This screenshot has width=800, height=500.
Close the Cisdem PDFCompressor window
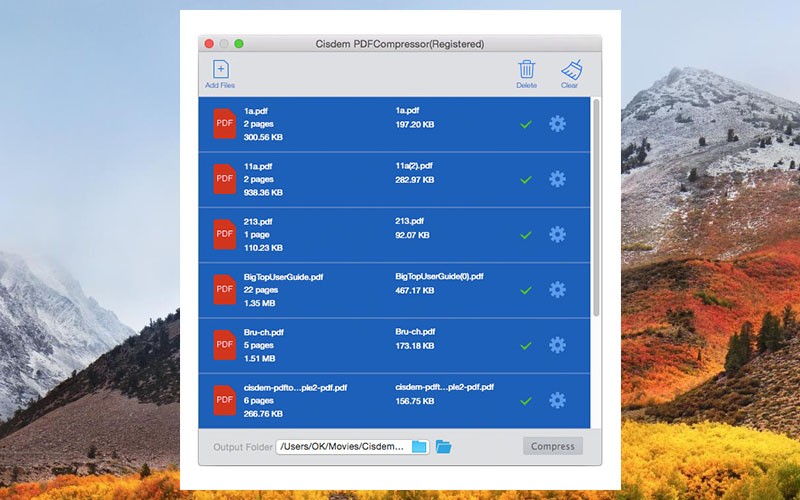[209, 44]
